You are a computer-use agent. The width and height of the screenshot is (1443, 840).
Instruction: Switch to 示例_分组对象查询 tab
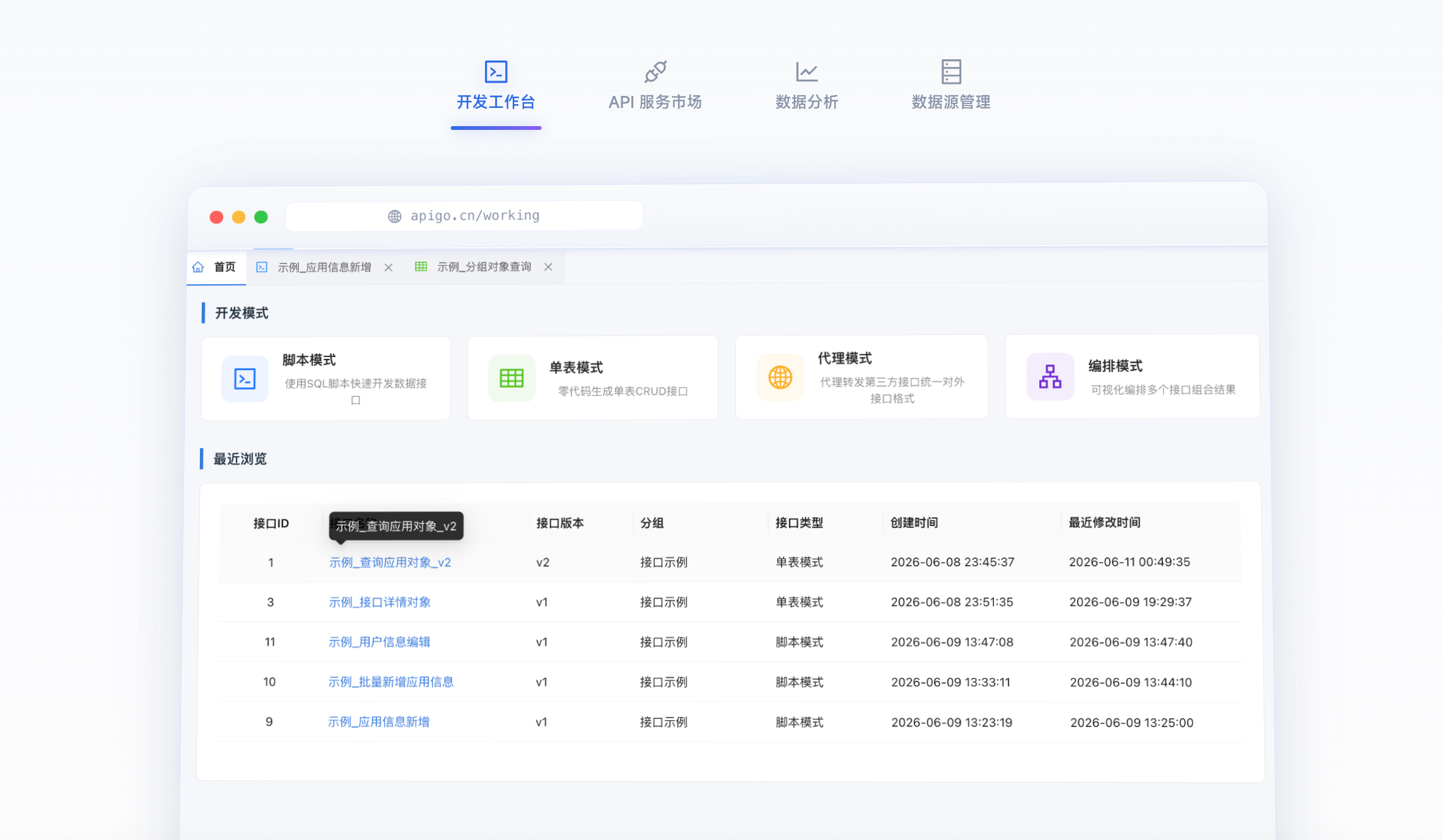484,267
